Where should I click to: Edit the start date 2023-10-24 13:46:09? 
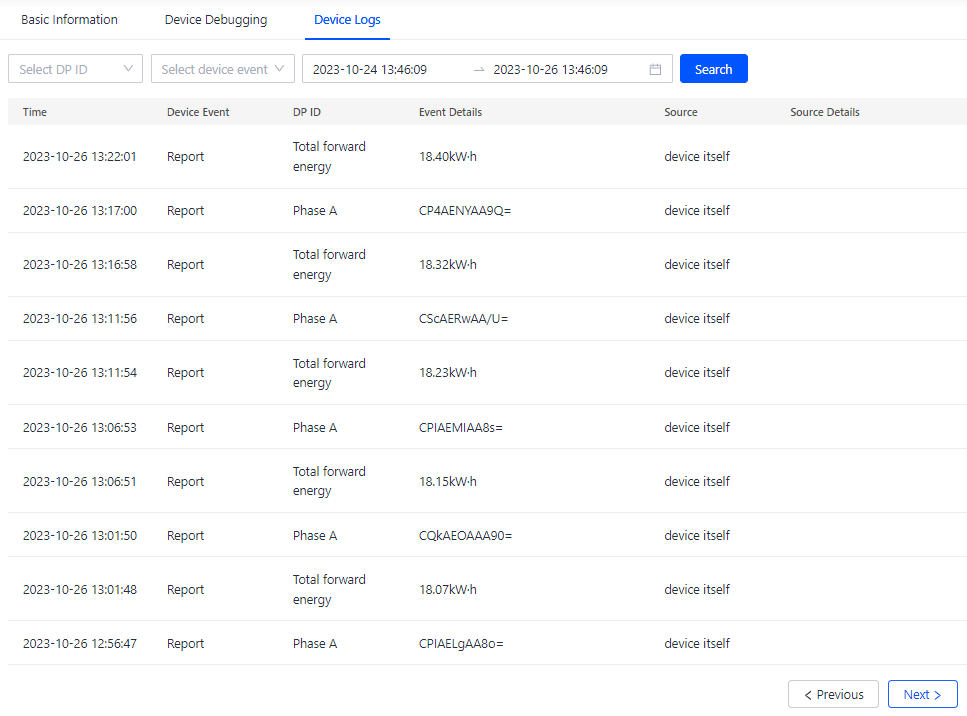point(370,70)
